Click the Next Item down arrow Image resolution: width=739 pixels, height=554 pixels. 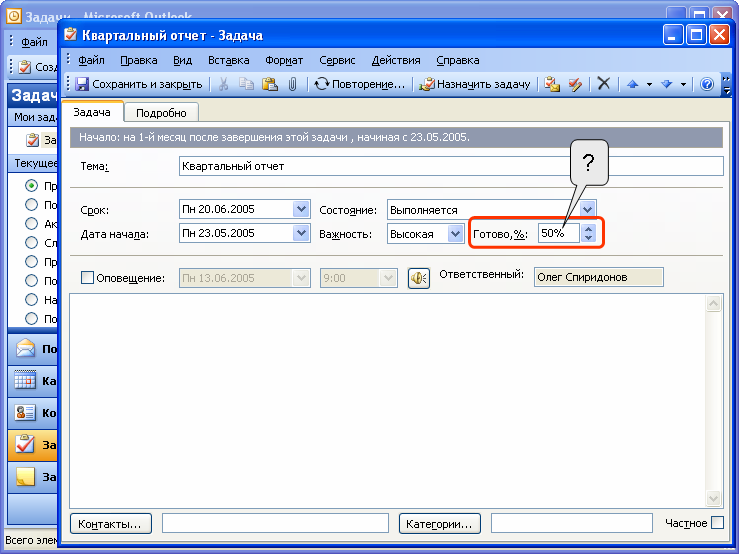pos(666,84)
